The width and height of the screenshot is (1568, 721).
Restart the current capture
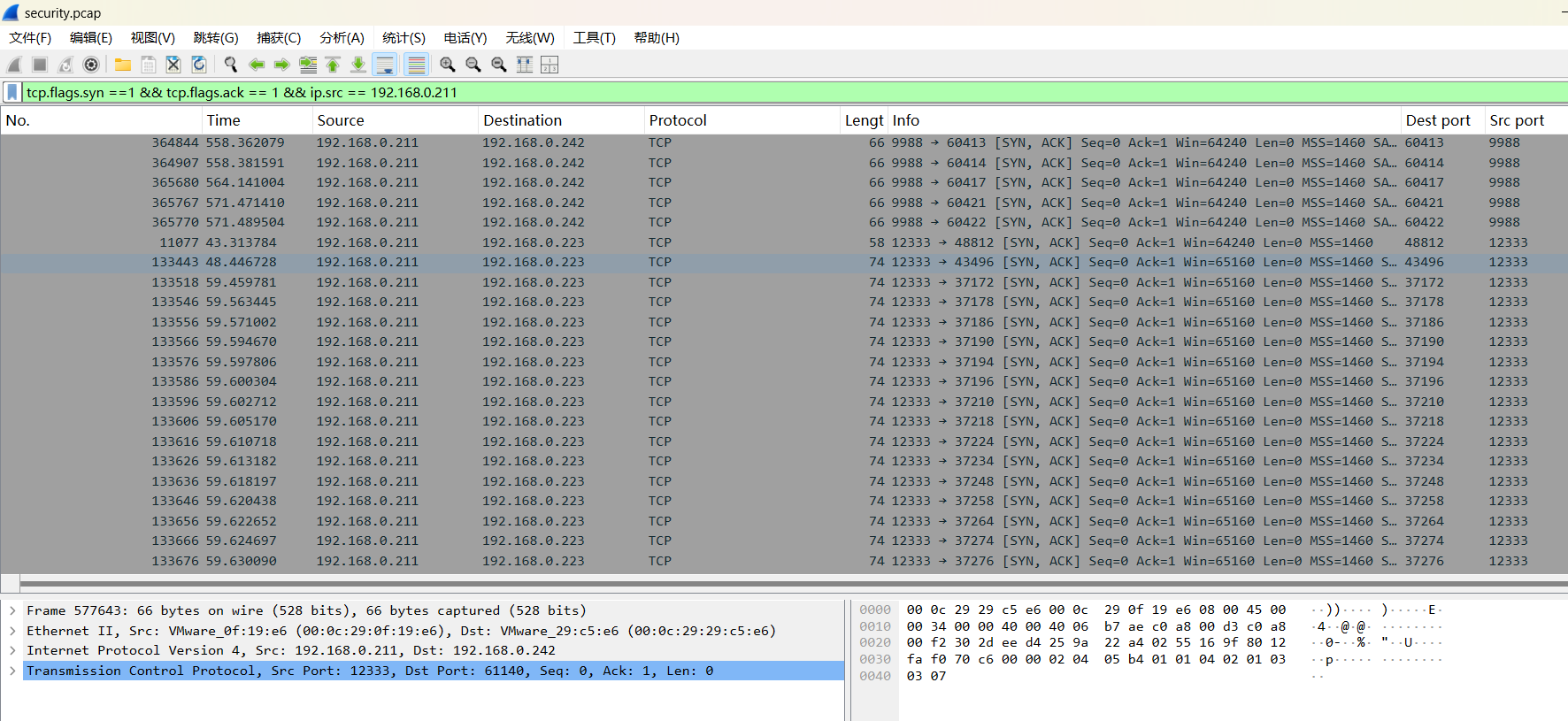pyautogui.click(x=65, y=65)
